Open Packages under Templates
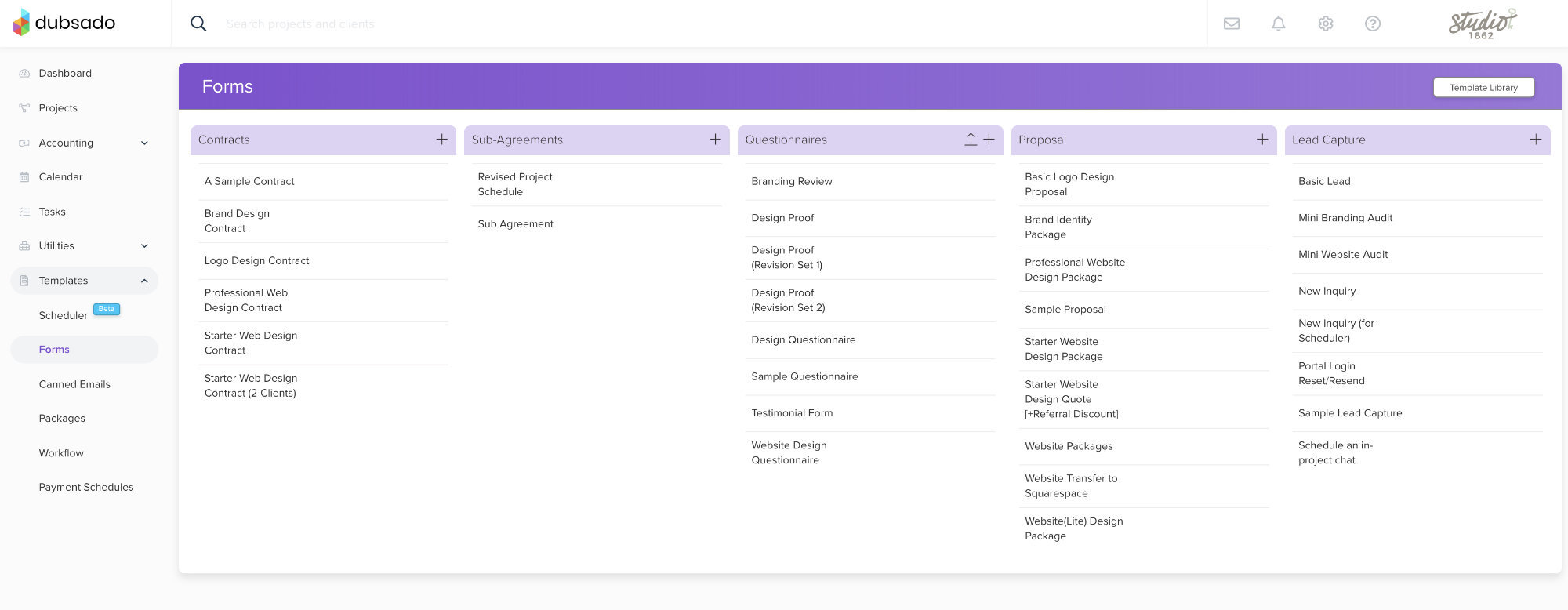 click(62, 419)
